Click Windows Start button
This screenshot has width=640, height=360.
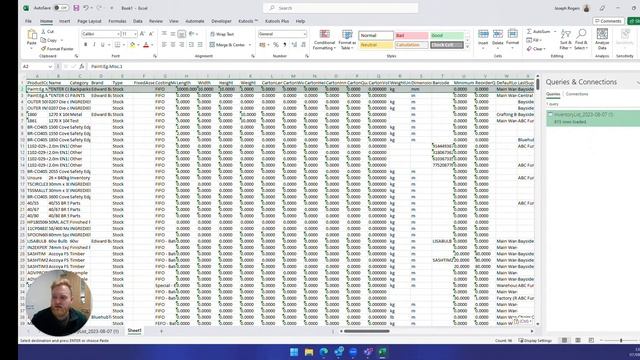point(294,352)
